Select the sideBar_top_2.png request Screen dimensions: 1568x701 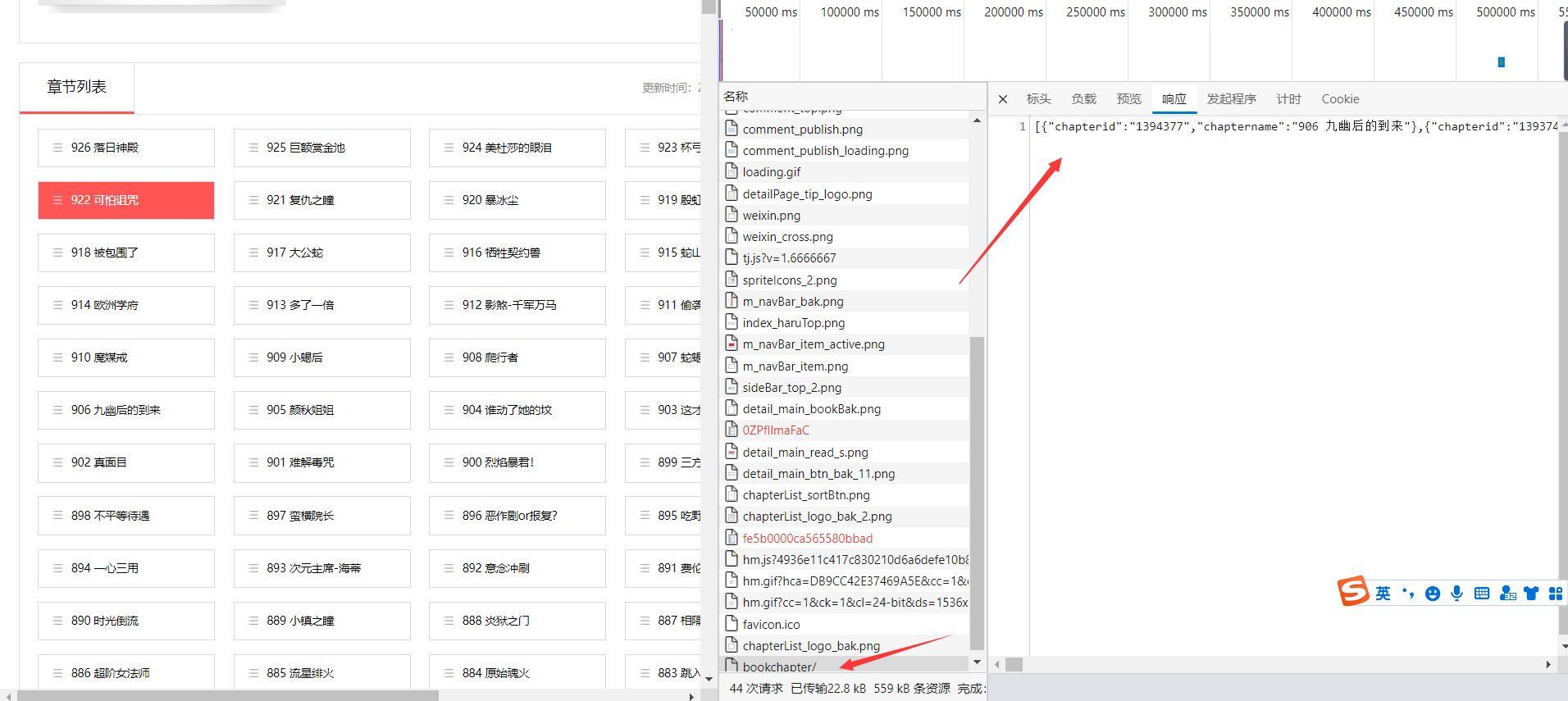[x=845, y=387]
